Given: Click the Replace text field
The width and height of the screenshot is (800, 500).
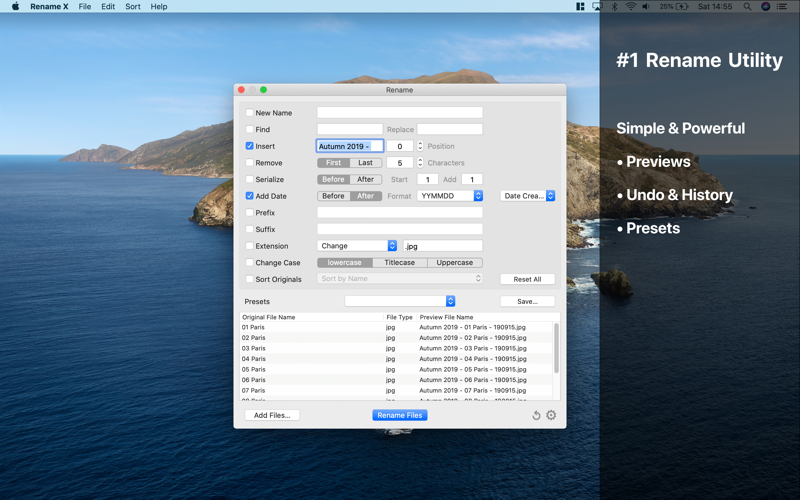Looking at the screenshot, I should pyautogui.click(x=449, y=129).
